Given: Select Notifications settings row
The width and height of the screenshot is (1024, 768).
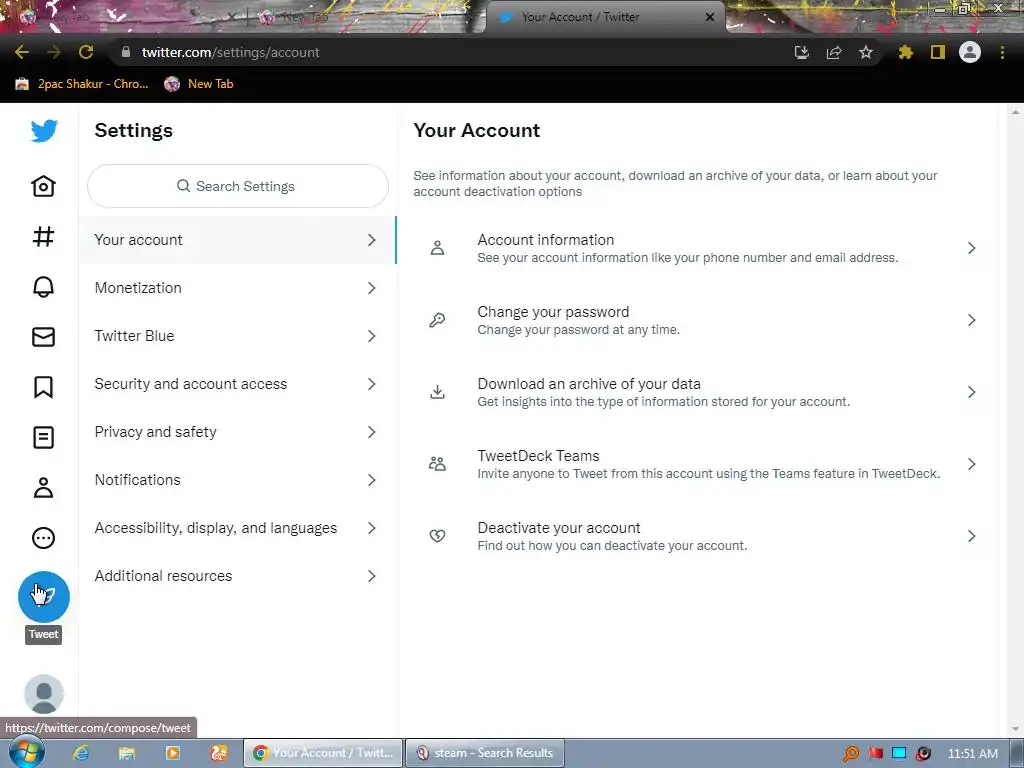Looking at the screenshot, I should (x=238, y=480).
